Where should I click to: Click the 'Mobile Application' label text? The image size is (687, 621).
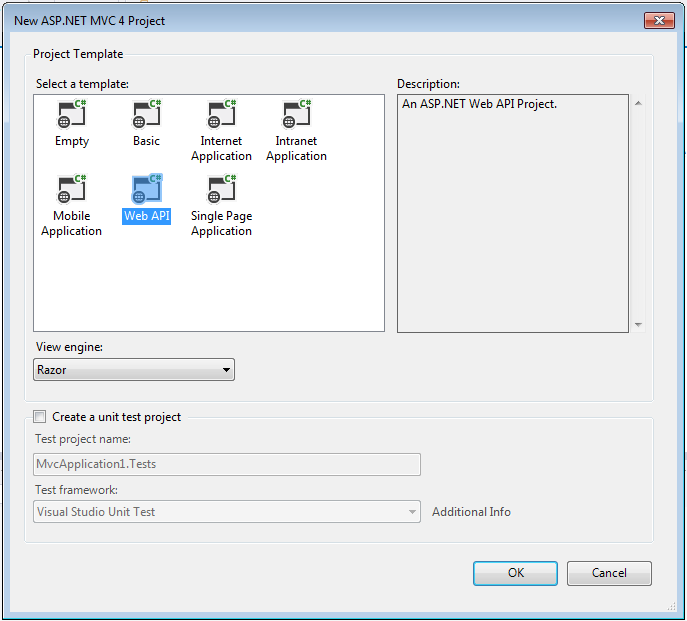click(71, 224)
